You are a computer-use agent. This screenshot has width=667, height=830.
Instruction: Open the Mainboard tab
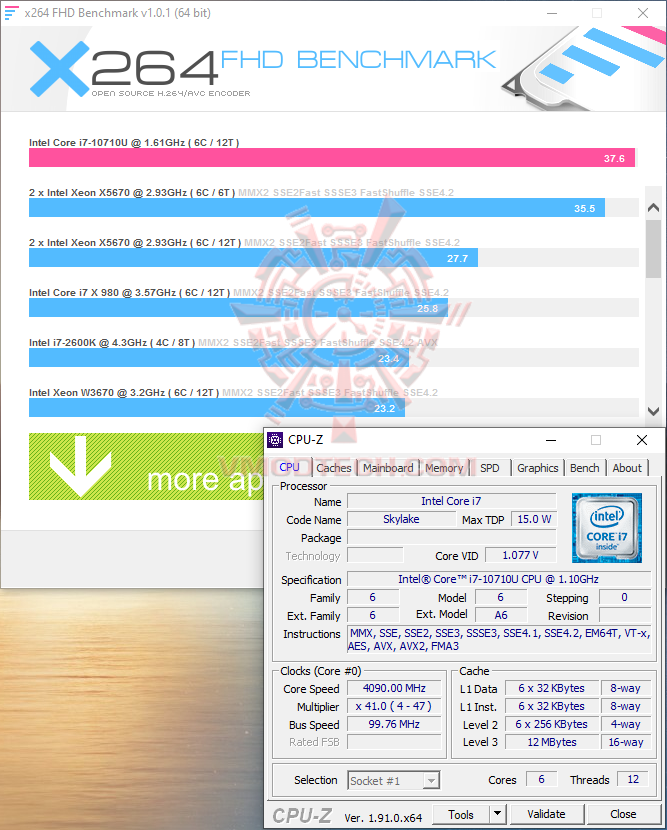(x=388, y=468)
